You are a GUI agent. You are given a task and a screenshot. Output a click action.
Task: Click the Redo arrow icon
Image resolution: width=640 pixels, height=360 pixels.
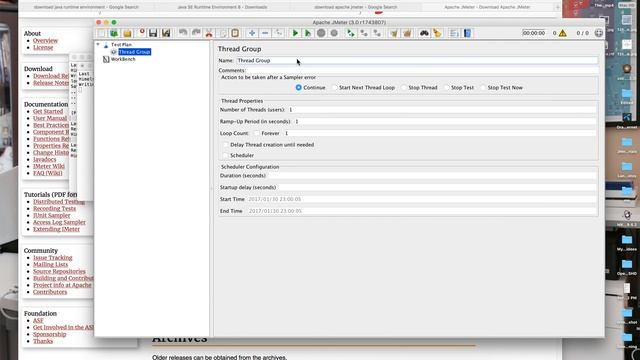click(x=196, y=33)
